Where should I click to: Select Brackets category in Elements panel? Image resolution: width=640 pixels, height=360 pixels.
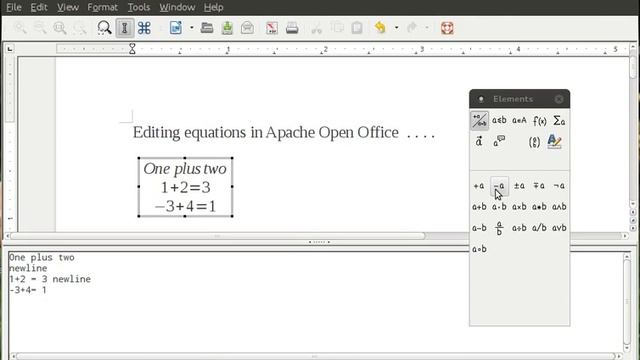[534, 142]
